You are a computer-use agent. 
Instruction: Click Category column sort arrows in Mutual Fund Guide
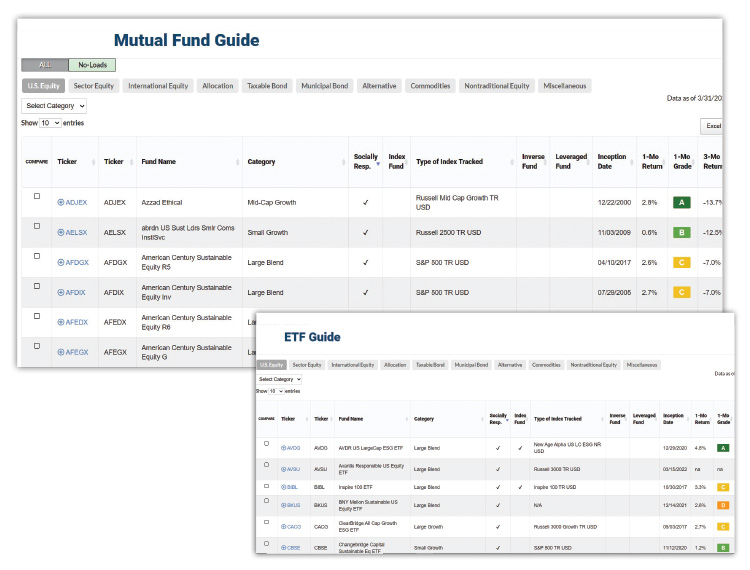[344, 162]
